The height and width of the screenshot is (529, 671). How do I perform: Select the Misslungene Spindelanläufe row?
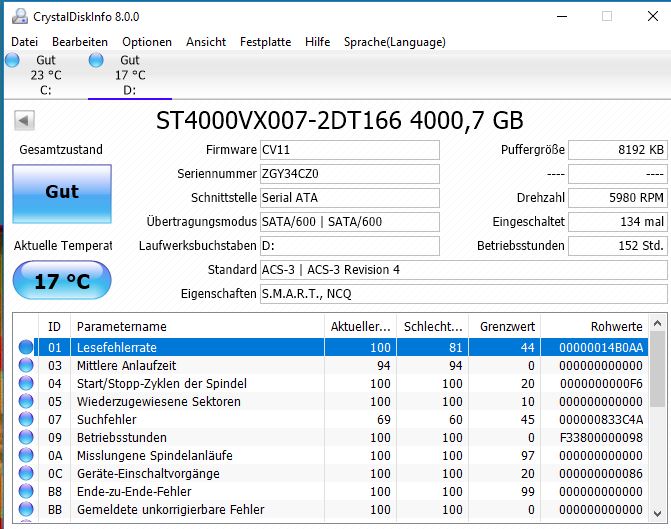coord(331,455)
